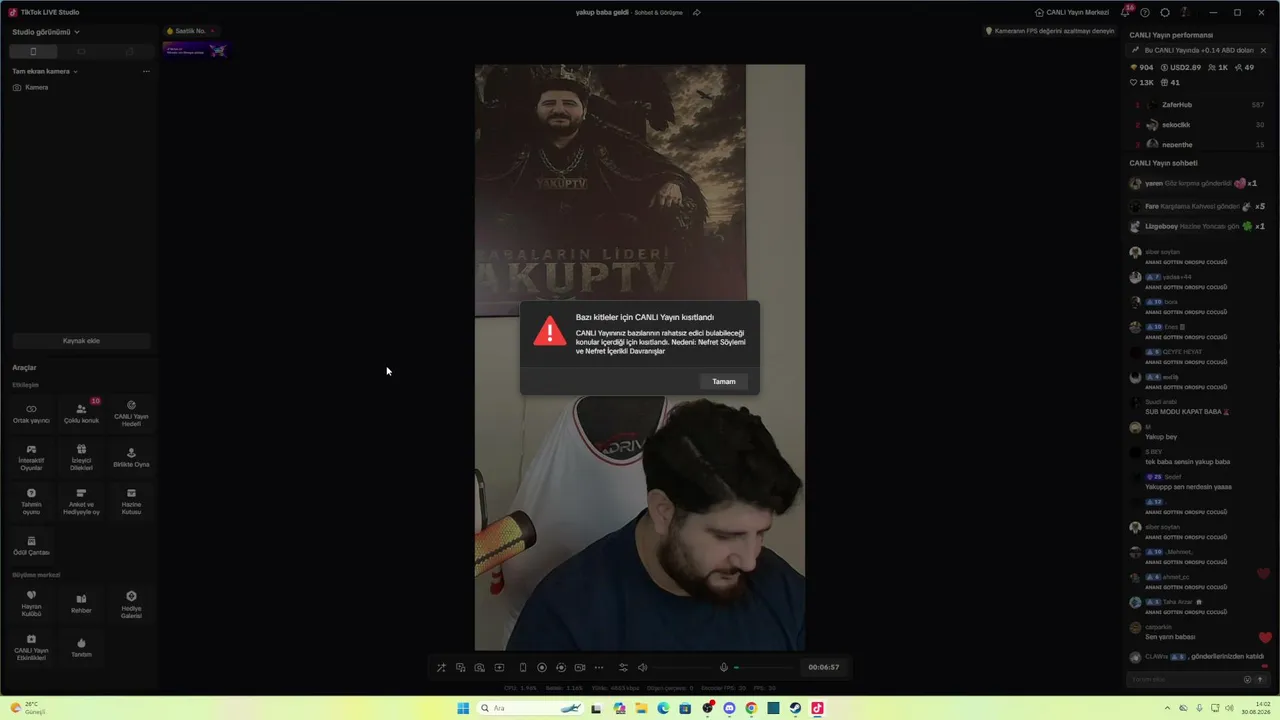This screenshot has width=1280, height=720.
Task: Open İzleyici Dilekleri tool
Action: pos(81,458)
